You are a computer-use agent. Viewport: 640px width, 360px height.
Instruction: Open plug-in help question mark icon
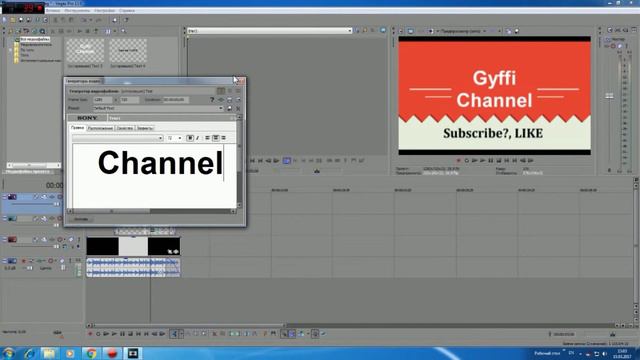(x=212, y=100)
